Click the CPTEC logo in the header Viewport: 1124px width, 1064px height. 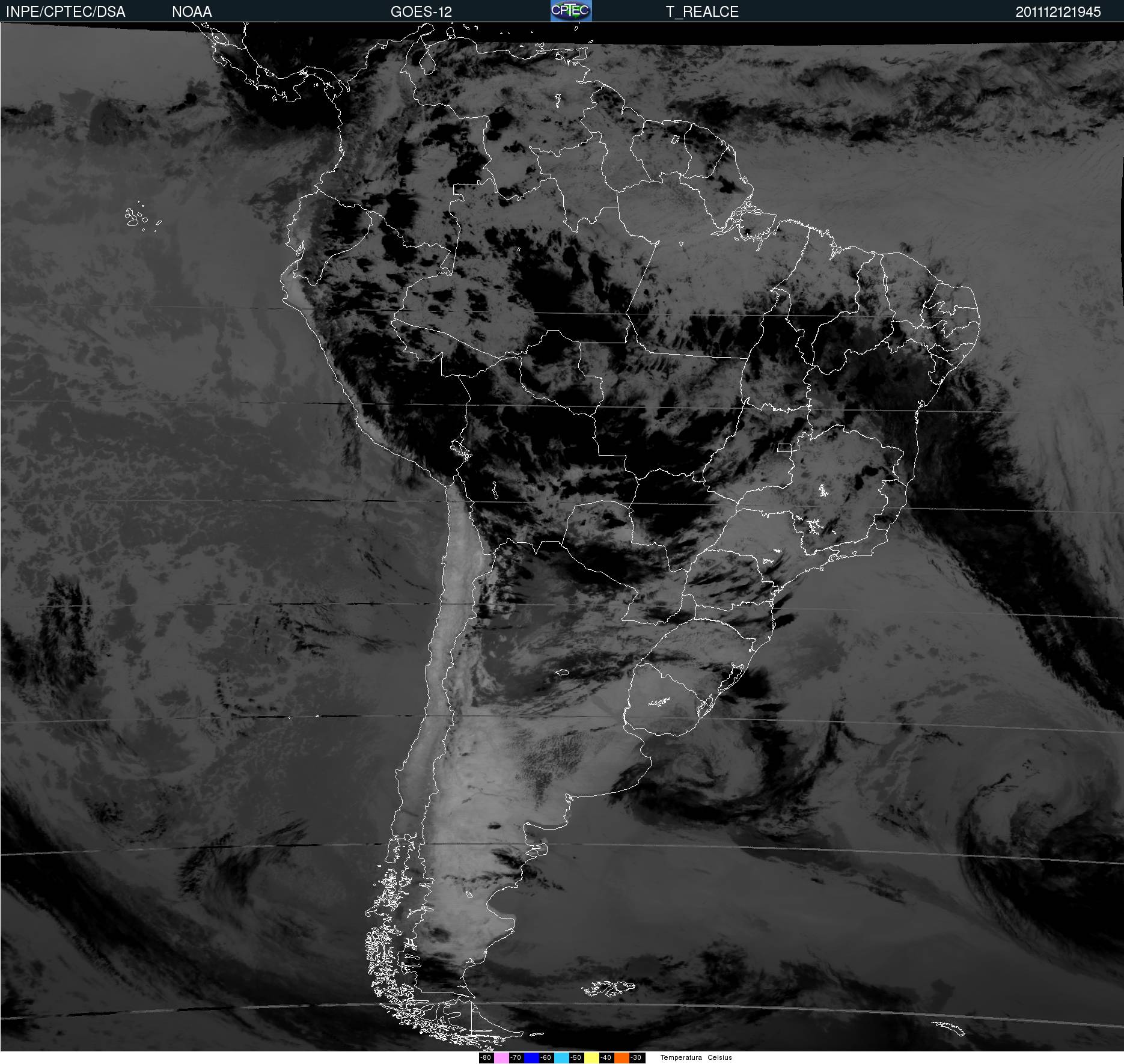click(x=571, y=11)
